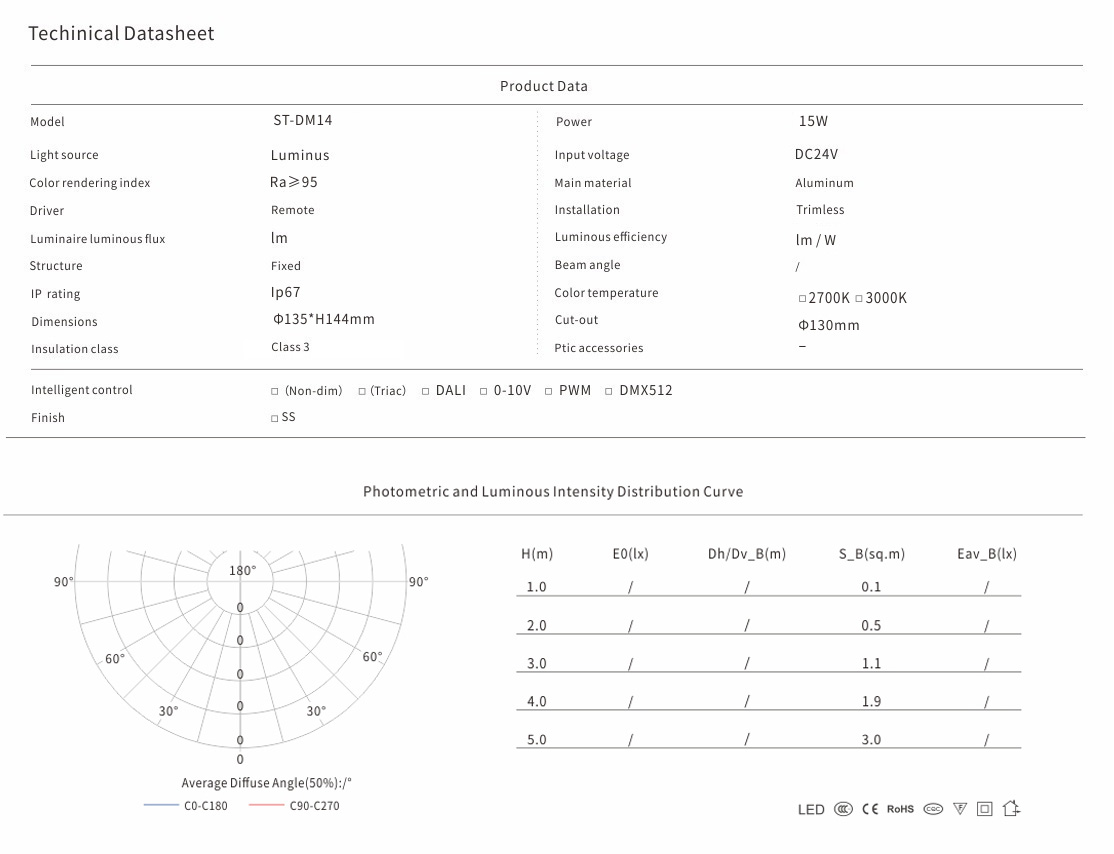Viewport: 1114px width, 854px height.
Task: Tick the 2700K color temperature box
Action: click(802, 299)
